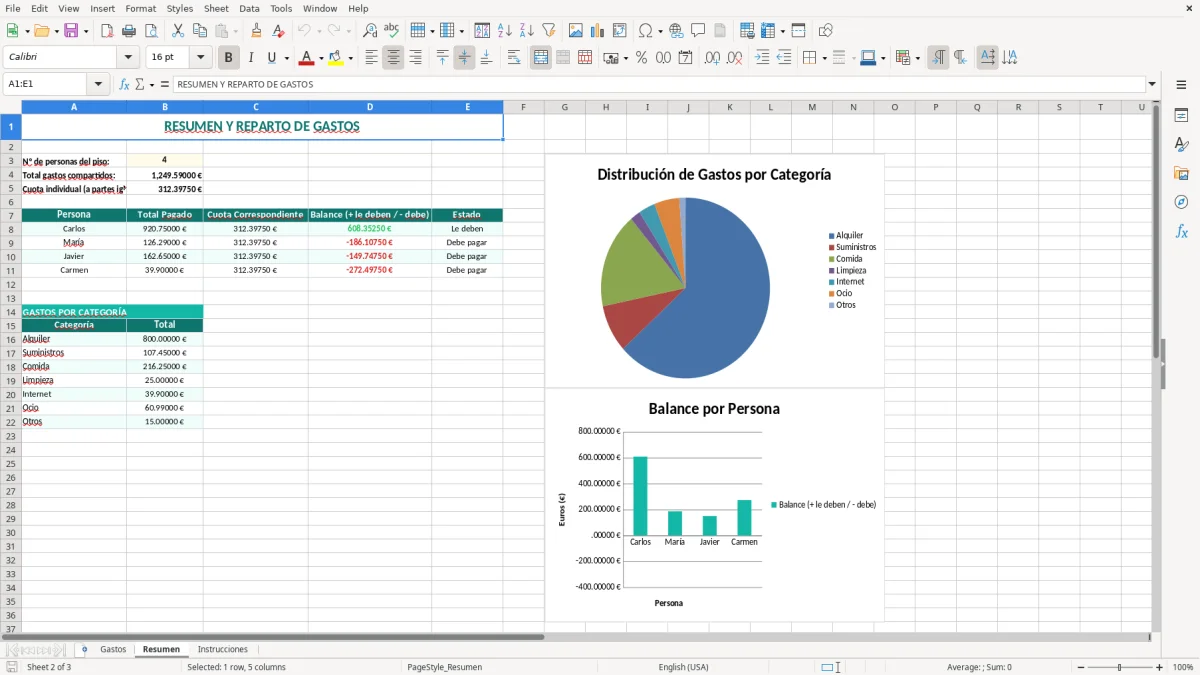Open the Font Name dropdown
The width and height of the screenshot is (1200, 675).
click(x=128, y=58)
